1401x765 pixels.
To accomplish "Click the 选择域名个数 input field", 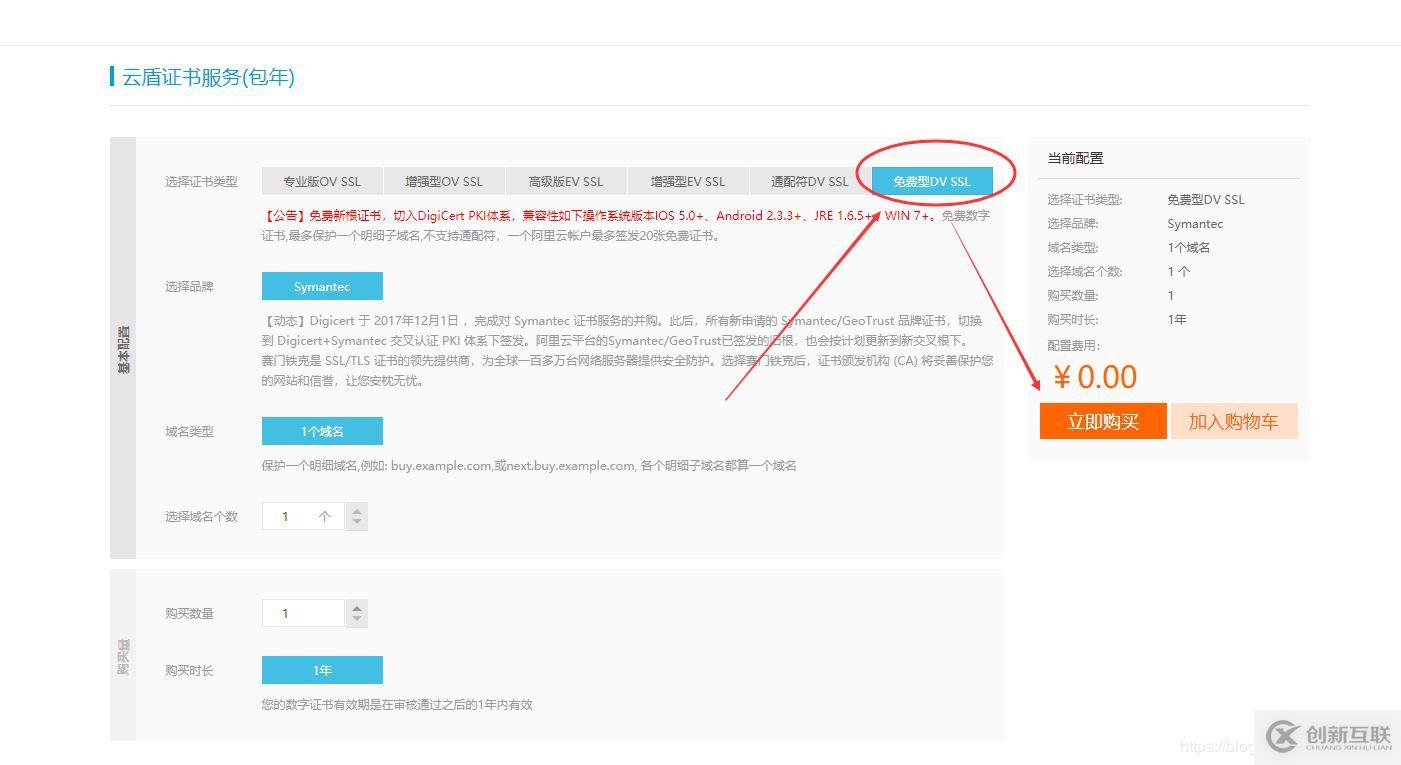I will 300,515.
